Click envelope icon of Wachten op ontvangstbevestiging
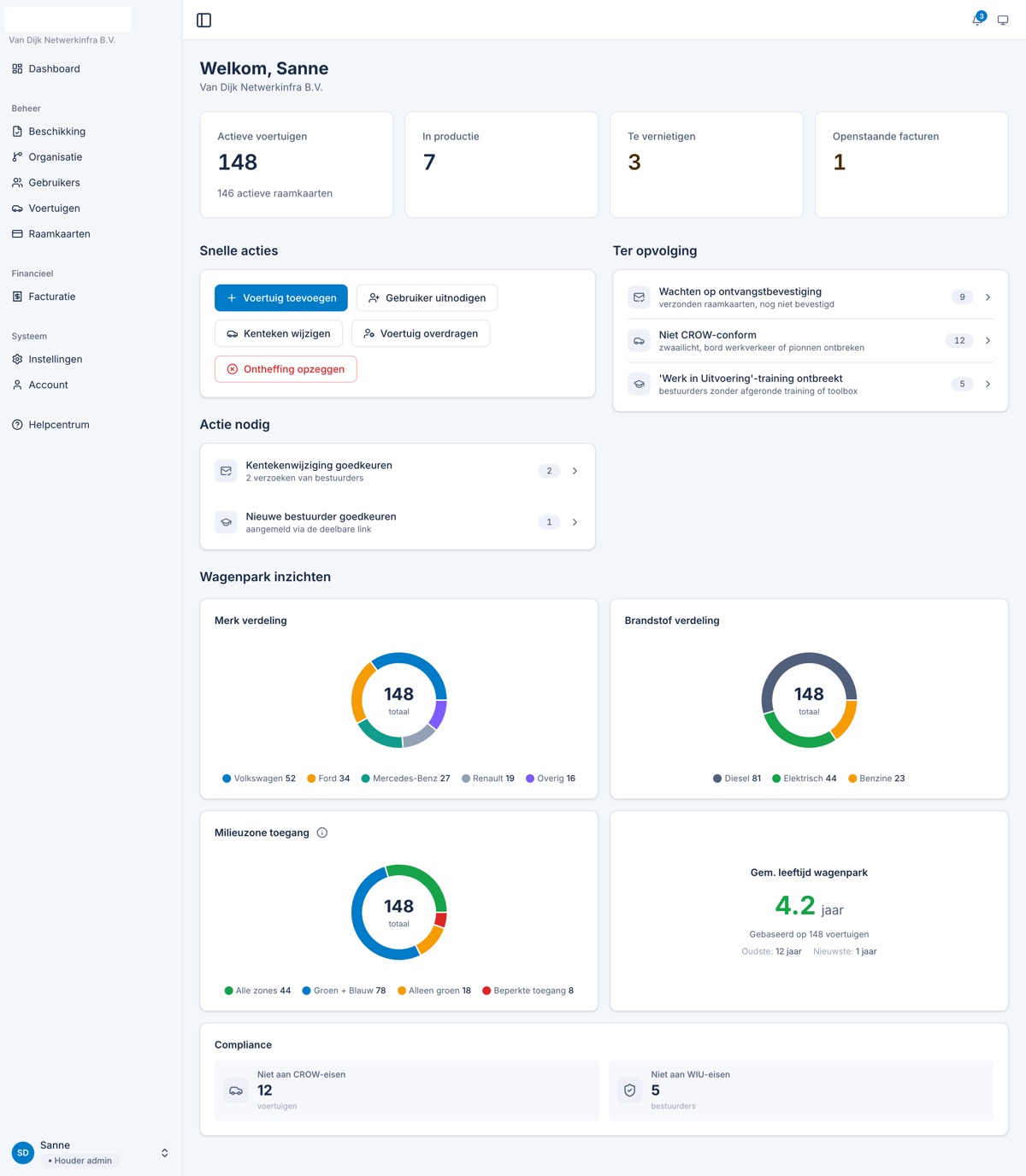 click(639, 297)
